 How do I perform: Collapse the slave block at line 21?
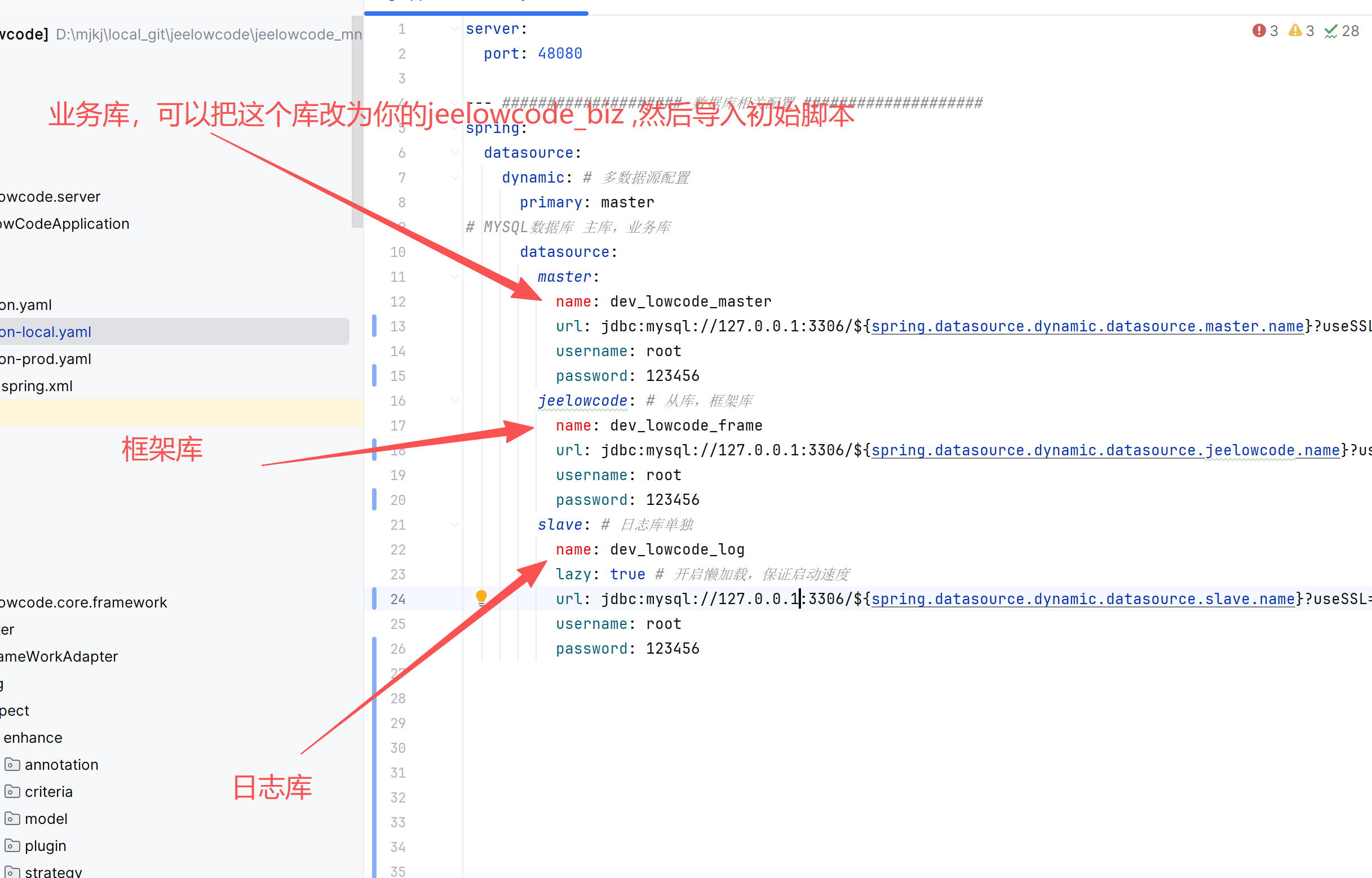coord(454,525)
